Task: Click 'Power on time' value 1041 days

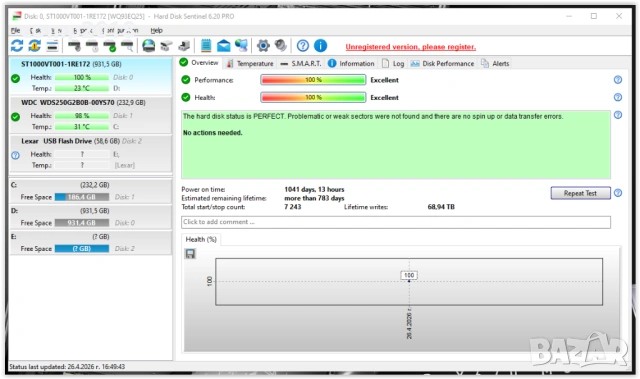Action: point(314,189)
